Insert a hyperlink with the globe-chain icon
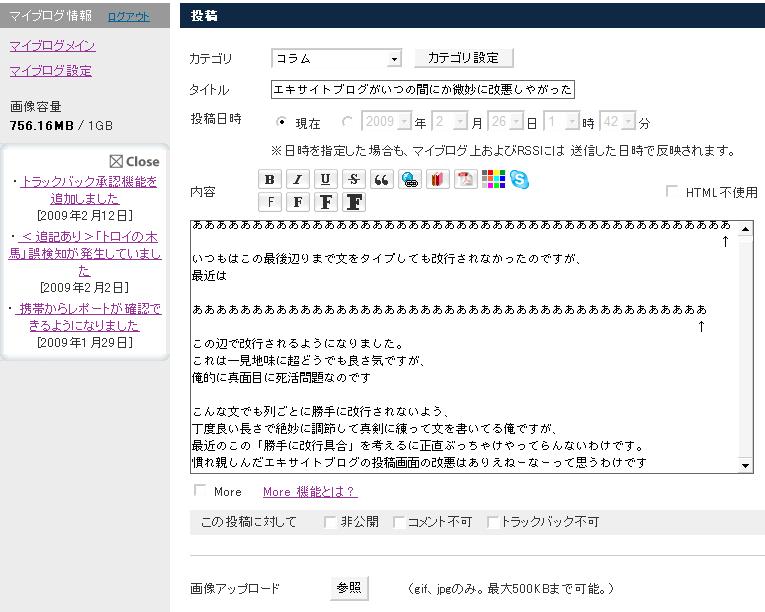 [x=410, y=180]
